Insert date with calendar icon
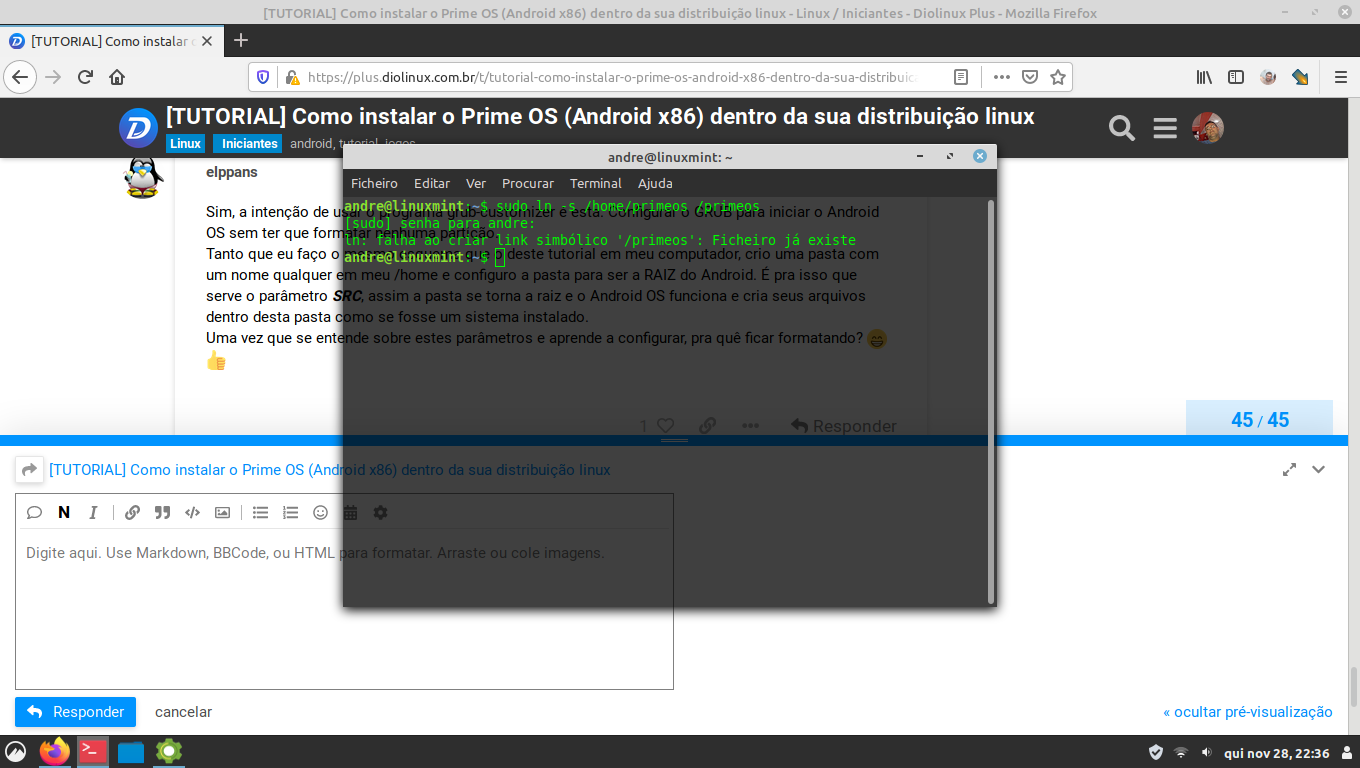 [350, 512]
